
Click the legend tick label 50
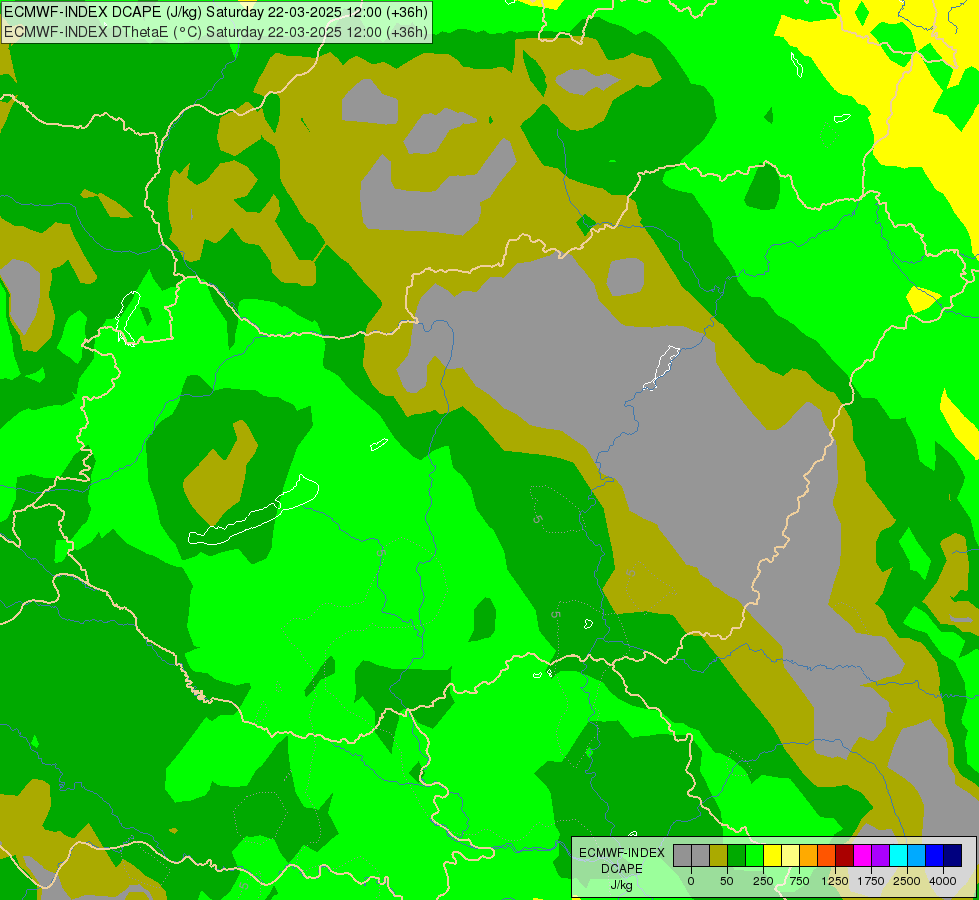tap(727, 881)
